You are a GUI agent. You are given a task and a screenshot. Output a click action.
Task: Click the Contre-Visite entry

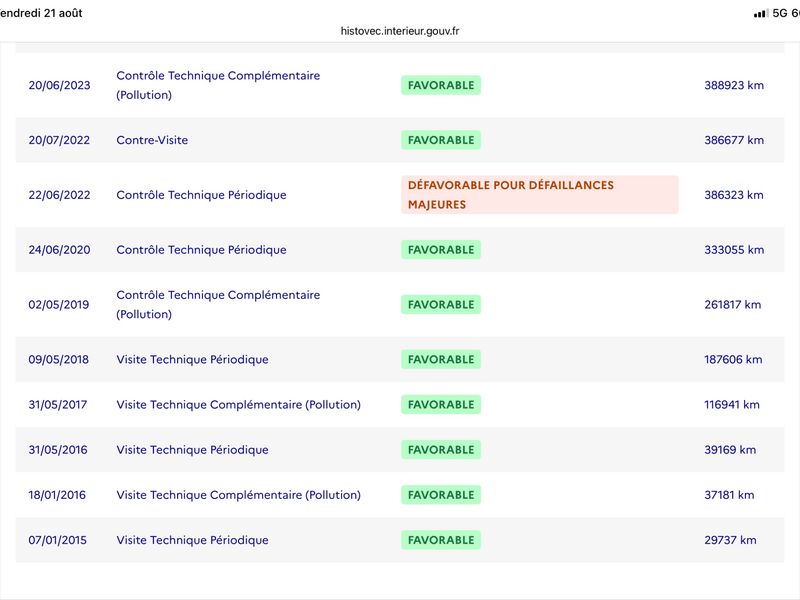(152, 140)
